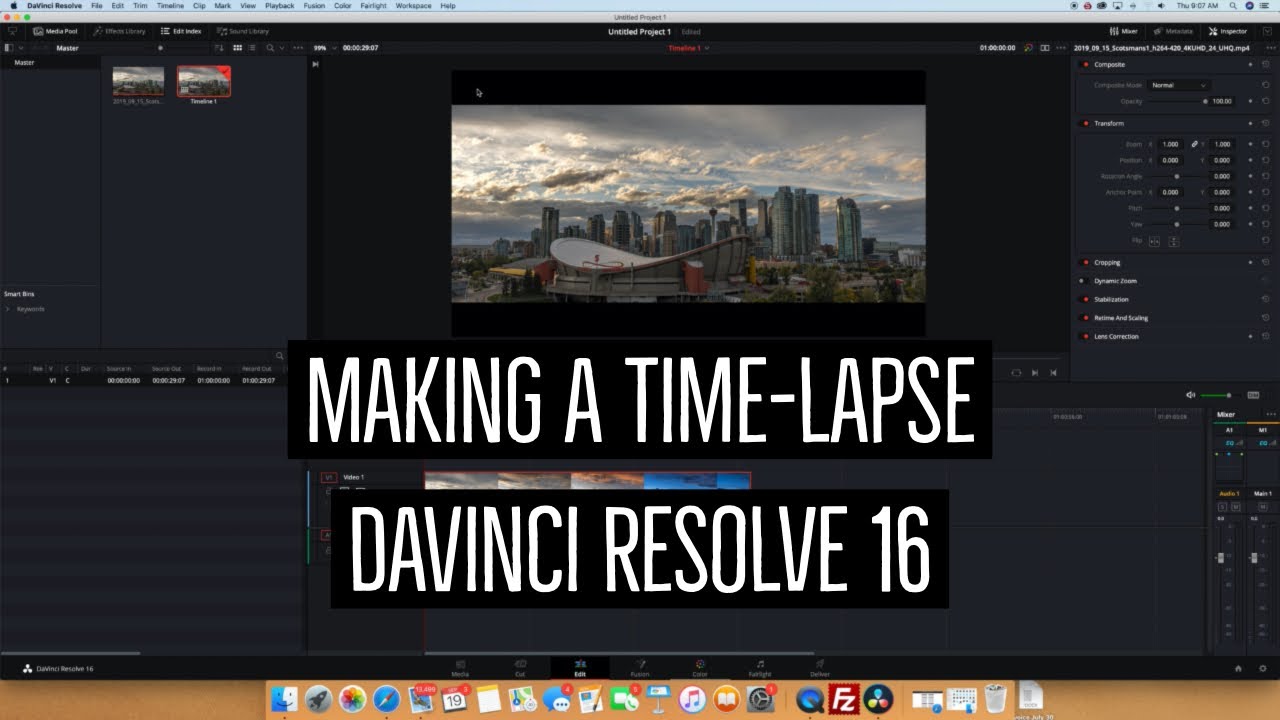
Task: Click the Opacity value field
Action: (x=1222, y=102)
